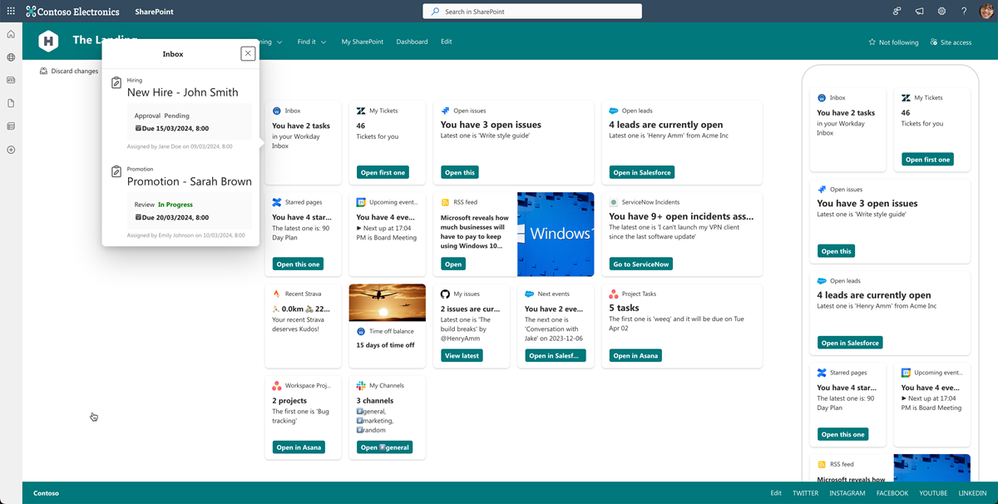Open the TWITTER footer link

(x=805, y=493)
